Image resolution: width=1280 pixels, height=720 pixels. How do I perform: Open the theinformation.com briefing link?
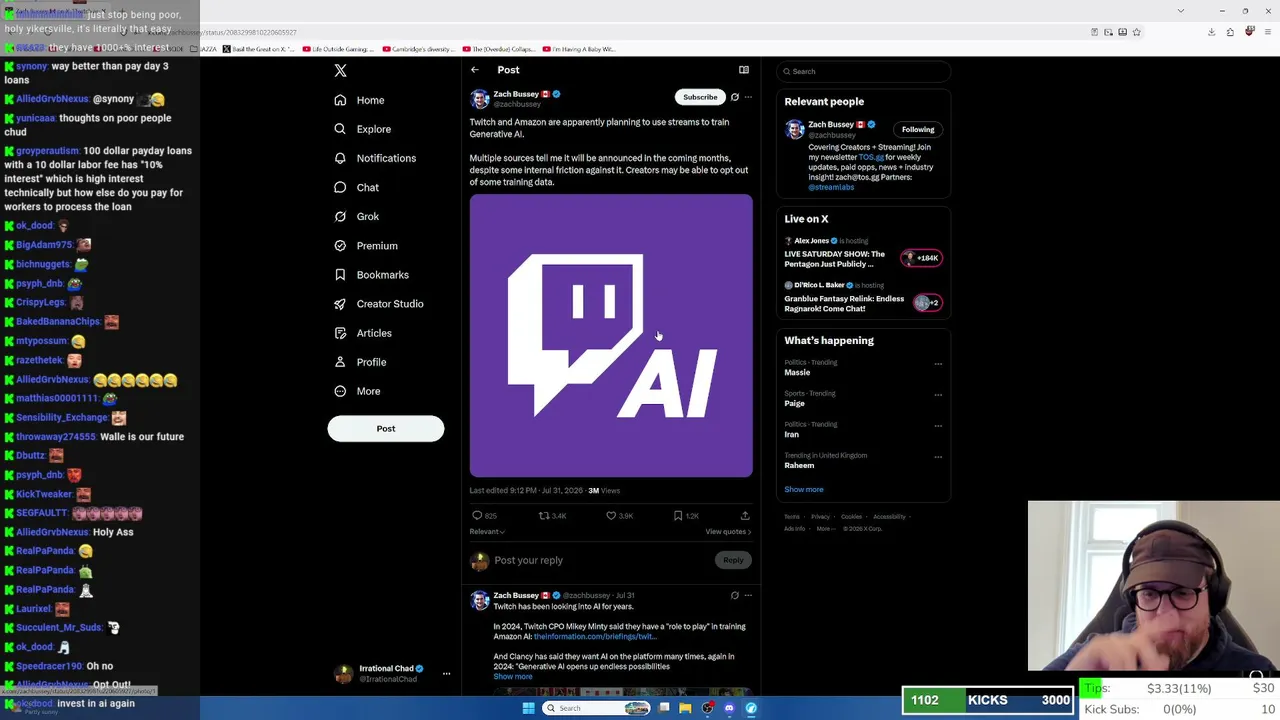point(595,637)
